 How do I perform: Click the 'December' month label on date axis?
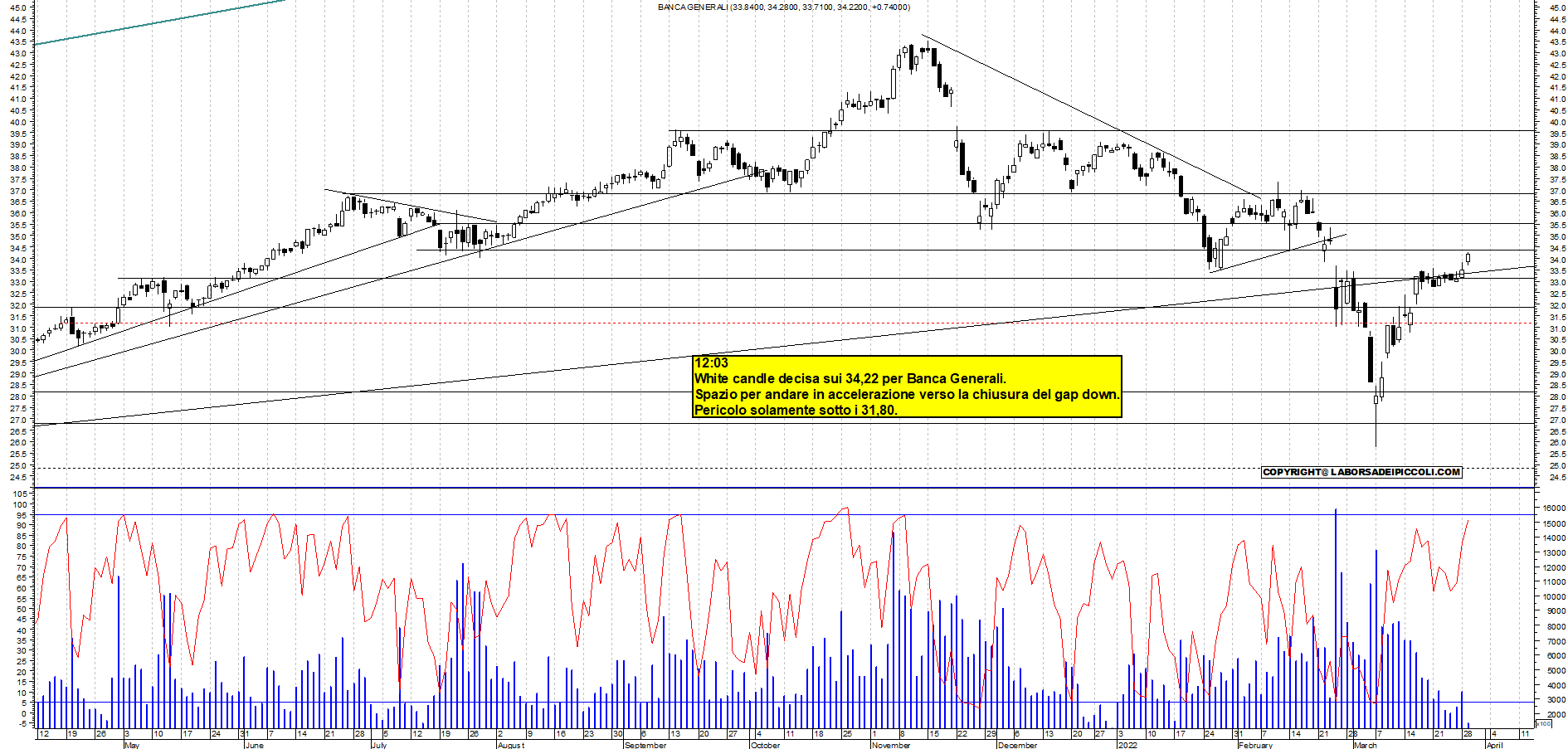1017,745
